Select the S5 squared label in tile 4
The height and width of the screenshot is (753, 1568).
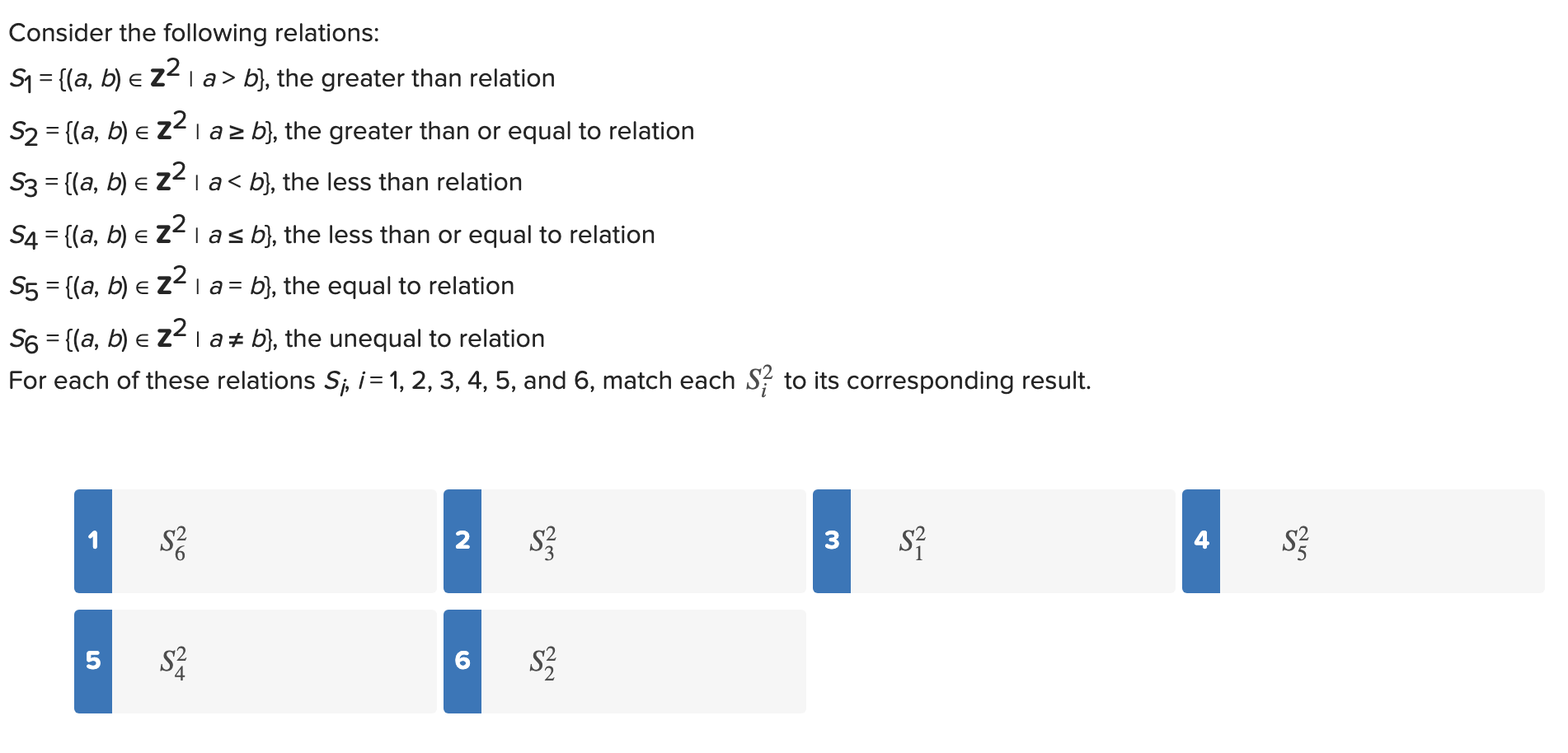click(1295, 543)
